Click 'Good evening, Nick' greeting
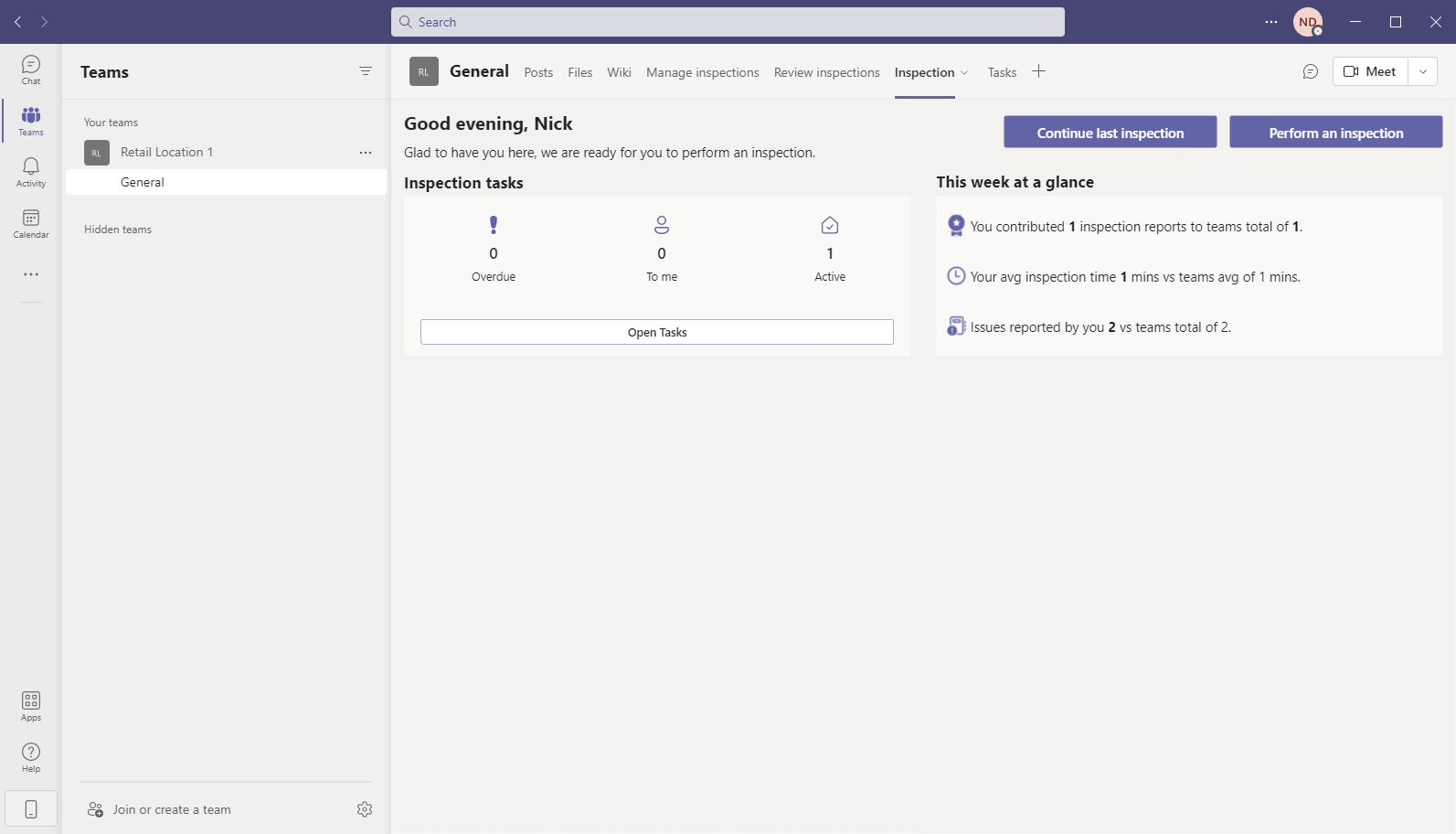 point(488,123)
